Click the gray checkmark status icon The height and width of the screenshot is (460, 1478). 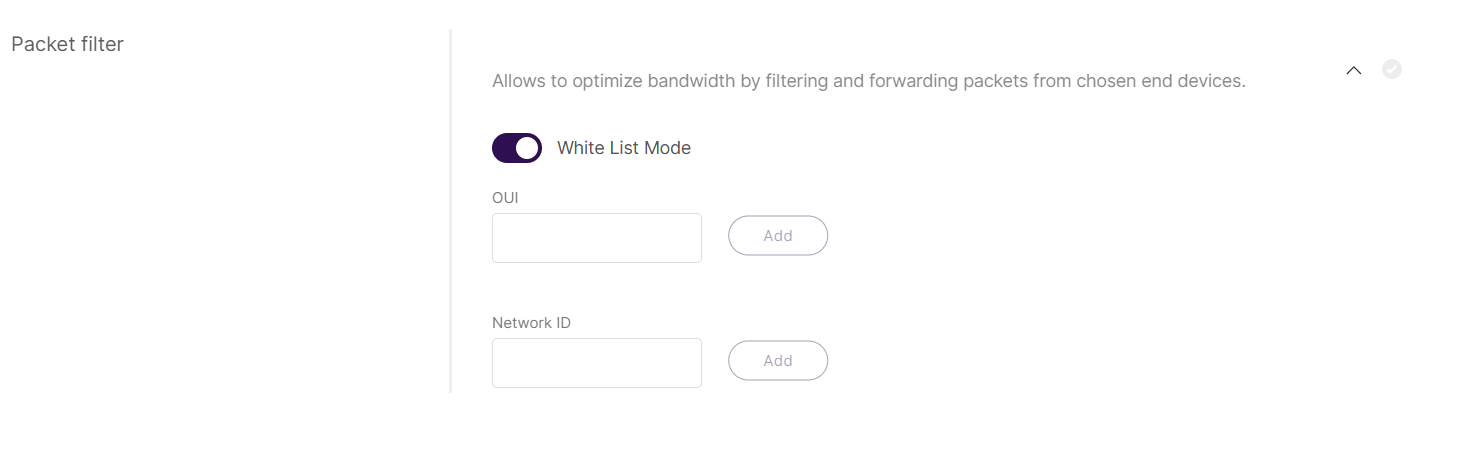coord(1392,69)
